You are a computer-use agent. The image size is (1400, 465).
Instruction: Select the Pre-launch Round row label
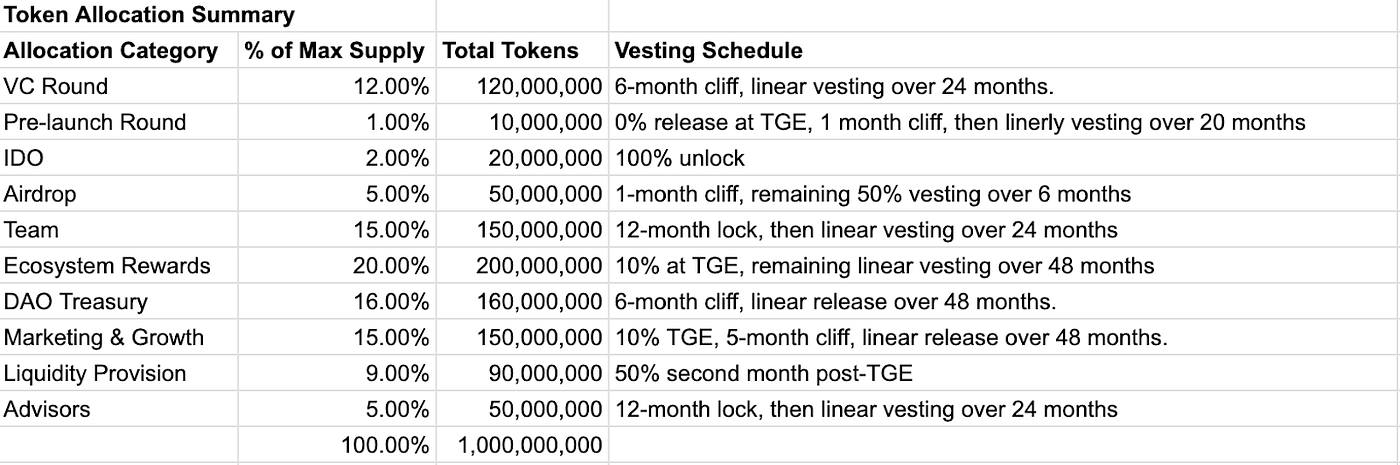[x=119, y=122]
